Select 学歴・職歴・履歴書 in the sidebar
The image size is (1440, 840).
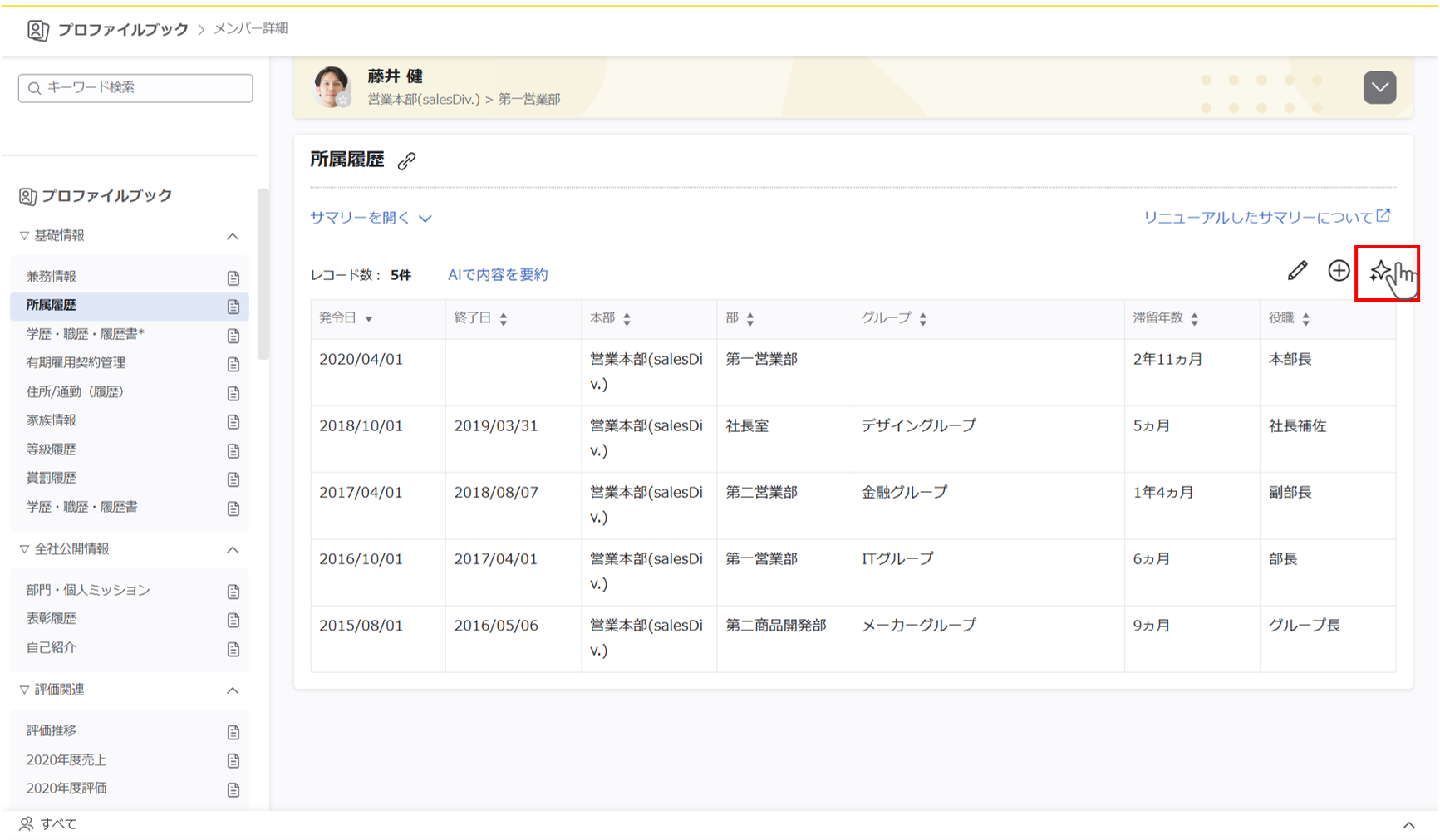pyautogui.click(x=83, y=506)
